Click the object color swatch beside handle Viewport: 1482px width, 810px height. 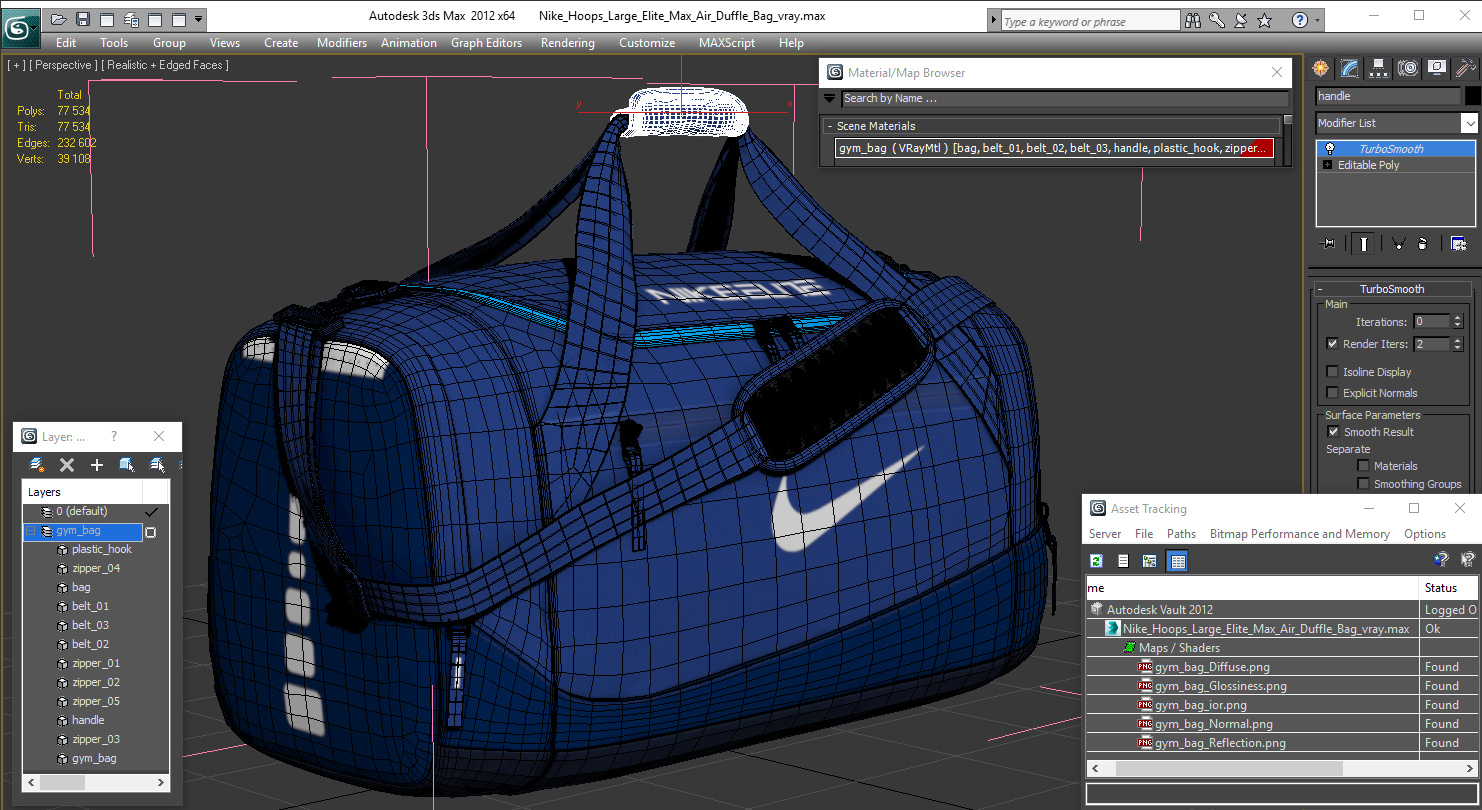click(1472, 96)
